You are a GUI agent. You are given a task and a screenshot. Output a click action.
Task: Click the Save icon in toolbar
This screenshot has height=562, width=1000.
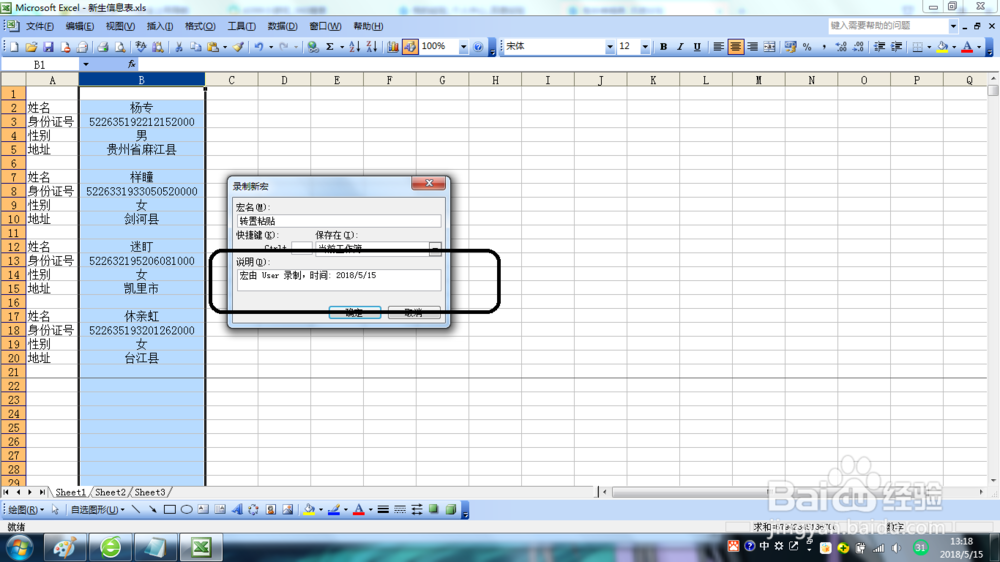pyautogui.click(x=48, y=47)
